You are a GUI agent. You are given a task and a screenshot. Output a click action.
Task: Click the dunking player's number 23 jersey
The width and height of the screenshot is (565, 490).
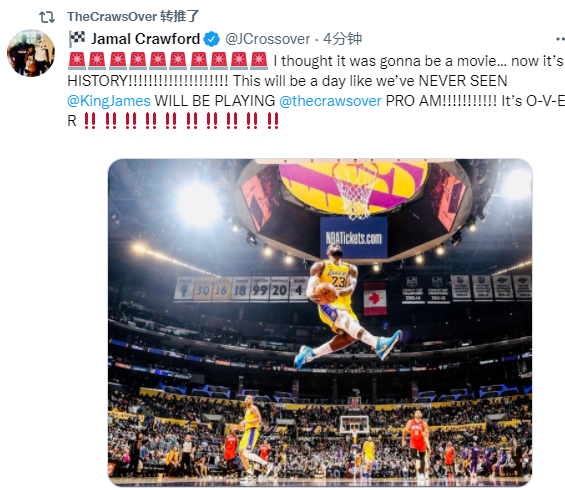pos(337,281)
